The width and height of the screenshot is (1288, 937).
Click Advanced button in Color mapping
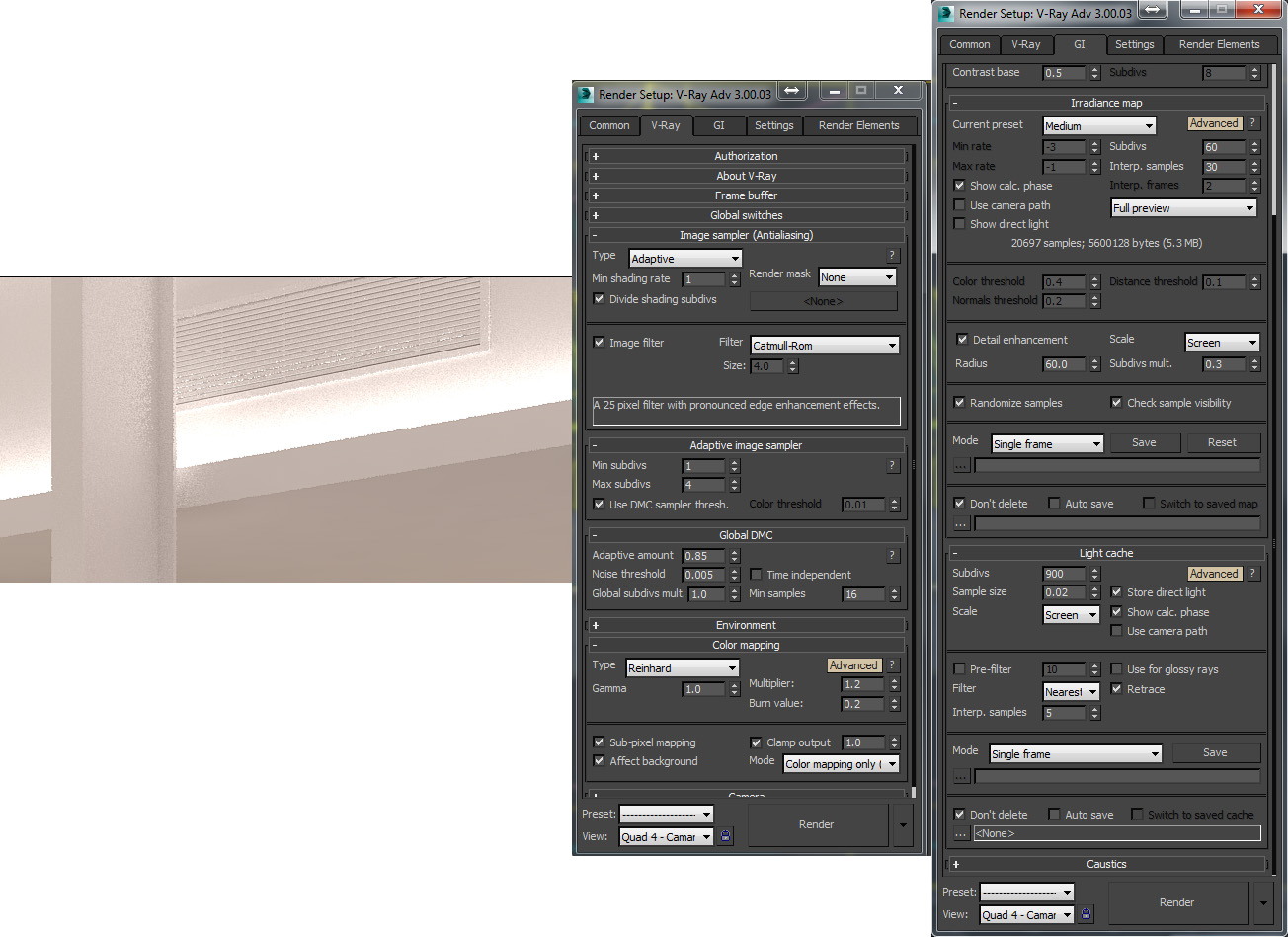(x=853, y=665)
